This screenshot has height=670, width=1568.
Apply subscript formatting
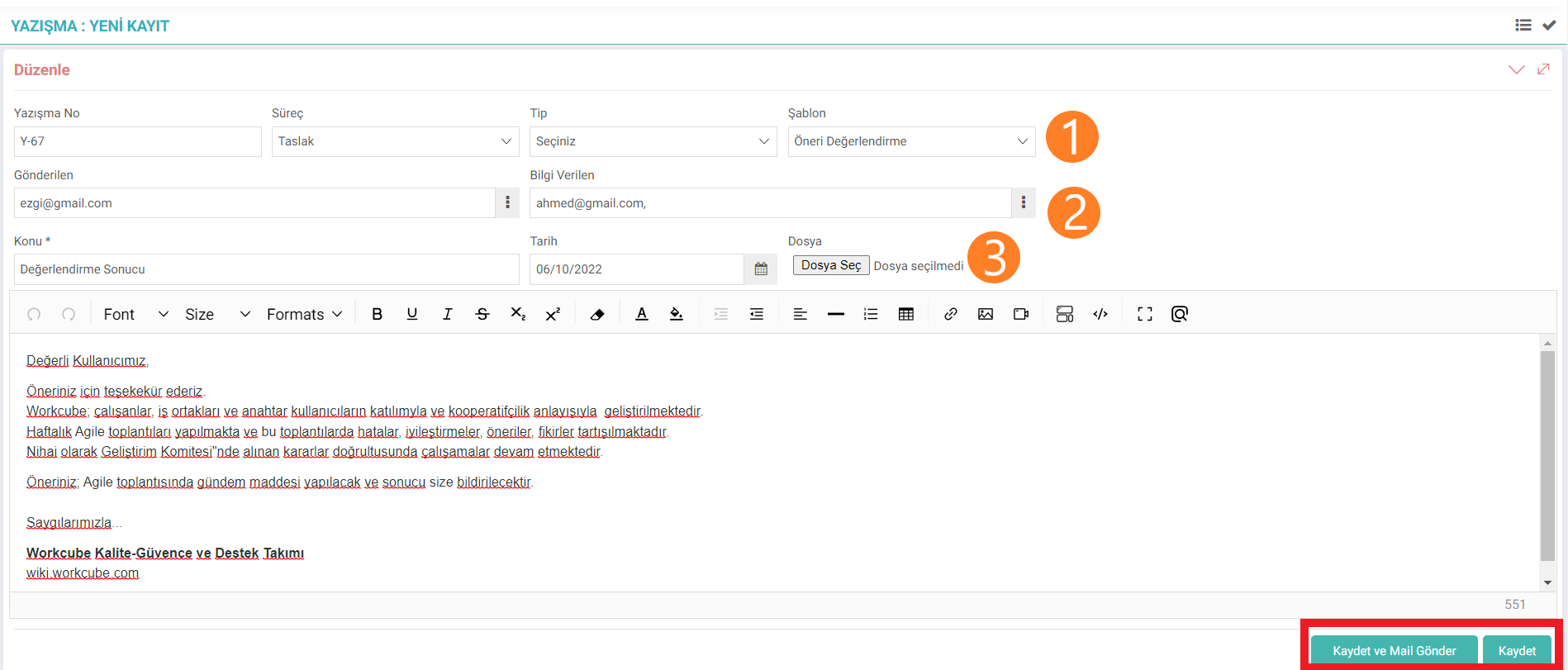[x=518, y=314]
